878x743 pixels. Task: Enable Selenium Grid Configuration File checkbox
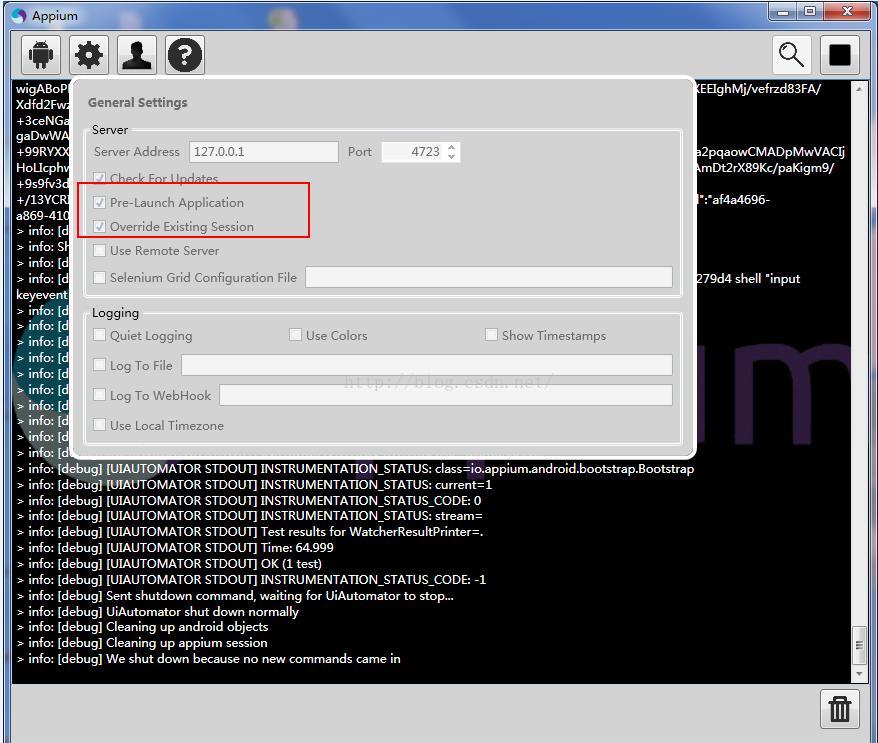point(100,277)
